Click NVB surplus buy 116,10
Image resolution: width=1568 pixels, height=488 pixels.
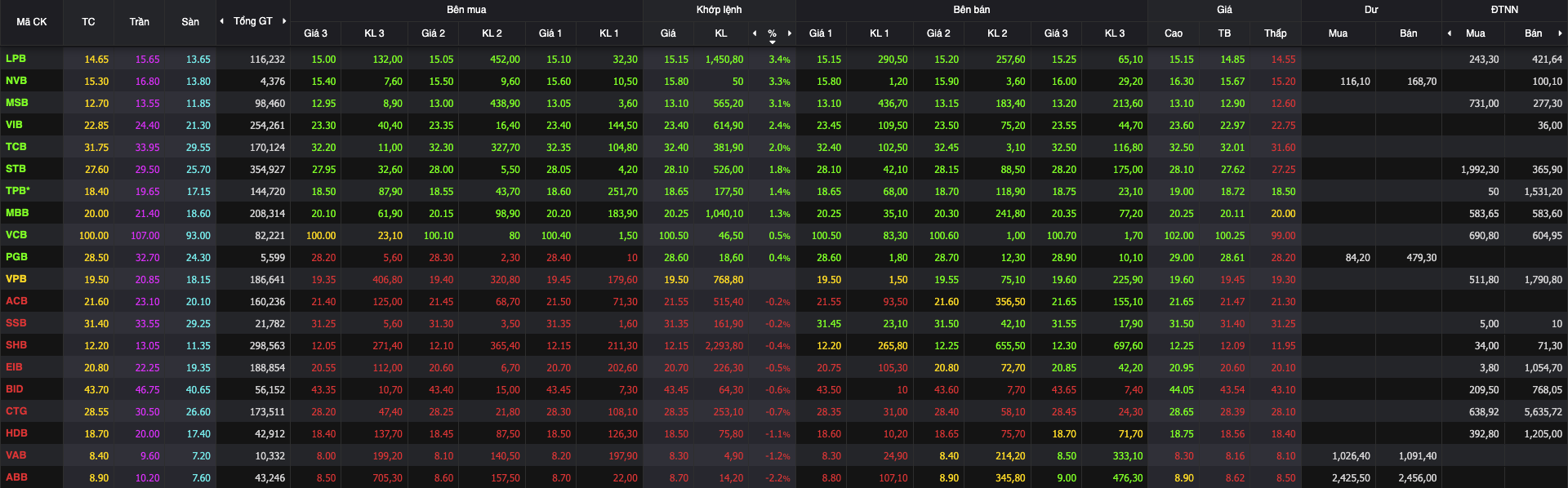(x=1355, y=82)
